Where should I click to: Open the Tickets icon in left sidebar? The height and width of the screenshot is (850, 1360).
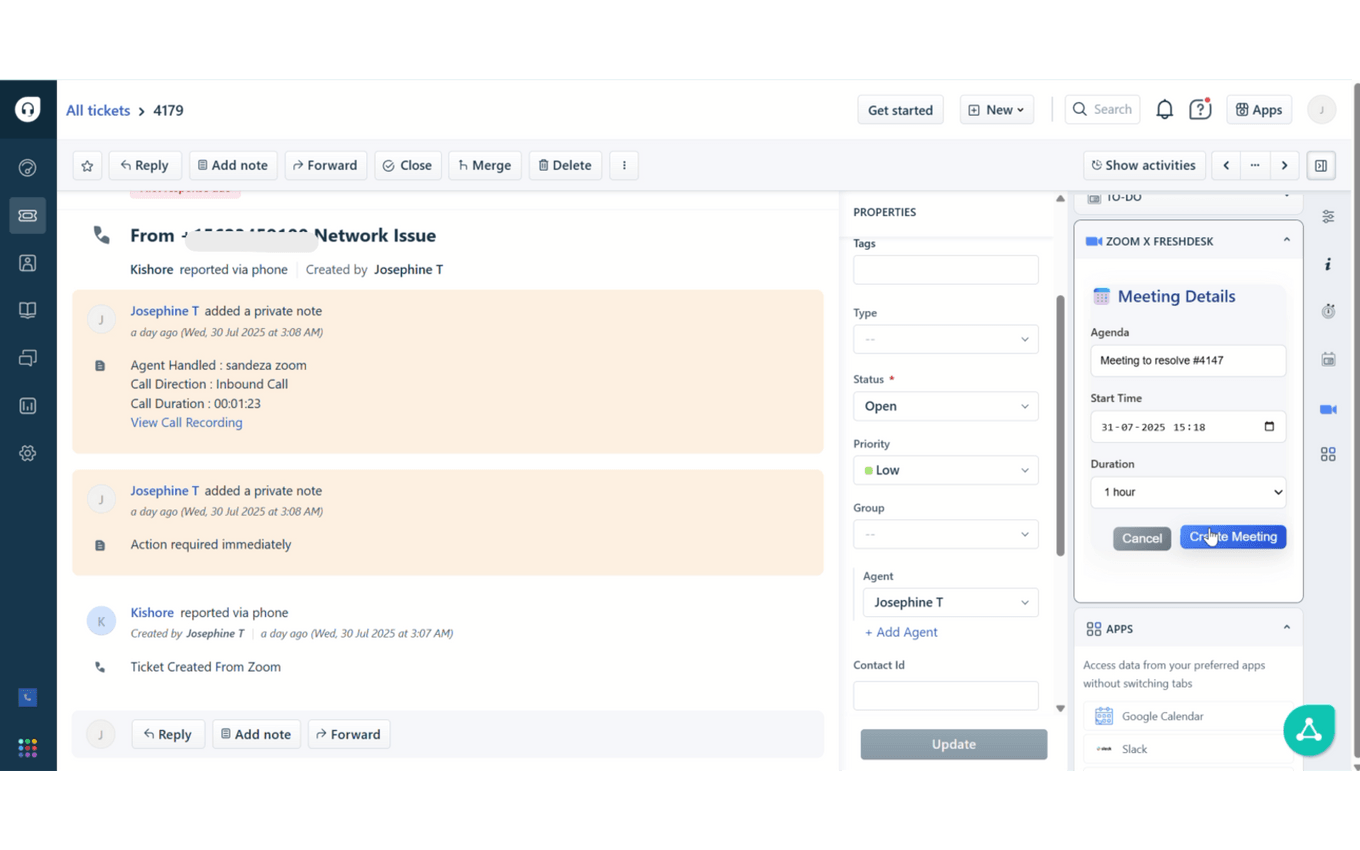[x=28, y=215]
